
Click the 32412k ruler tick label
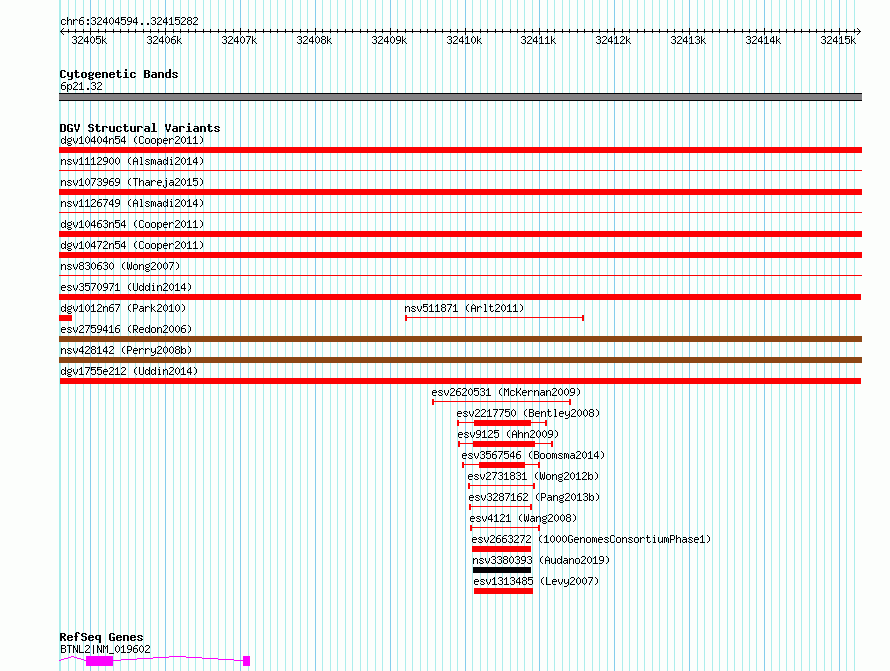tap(613, 40)
